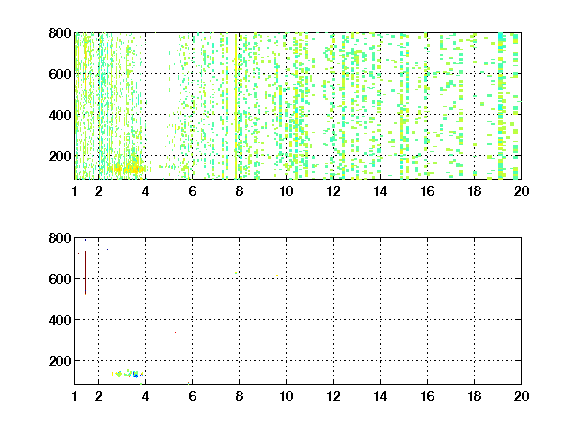Select the blue dot near 800 in lower plot

pos(86,240)
